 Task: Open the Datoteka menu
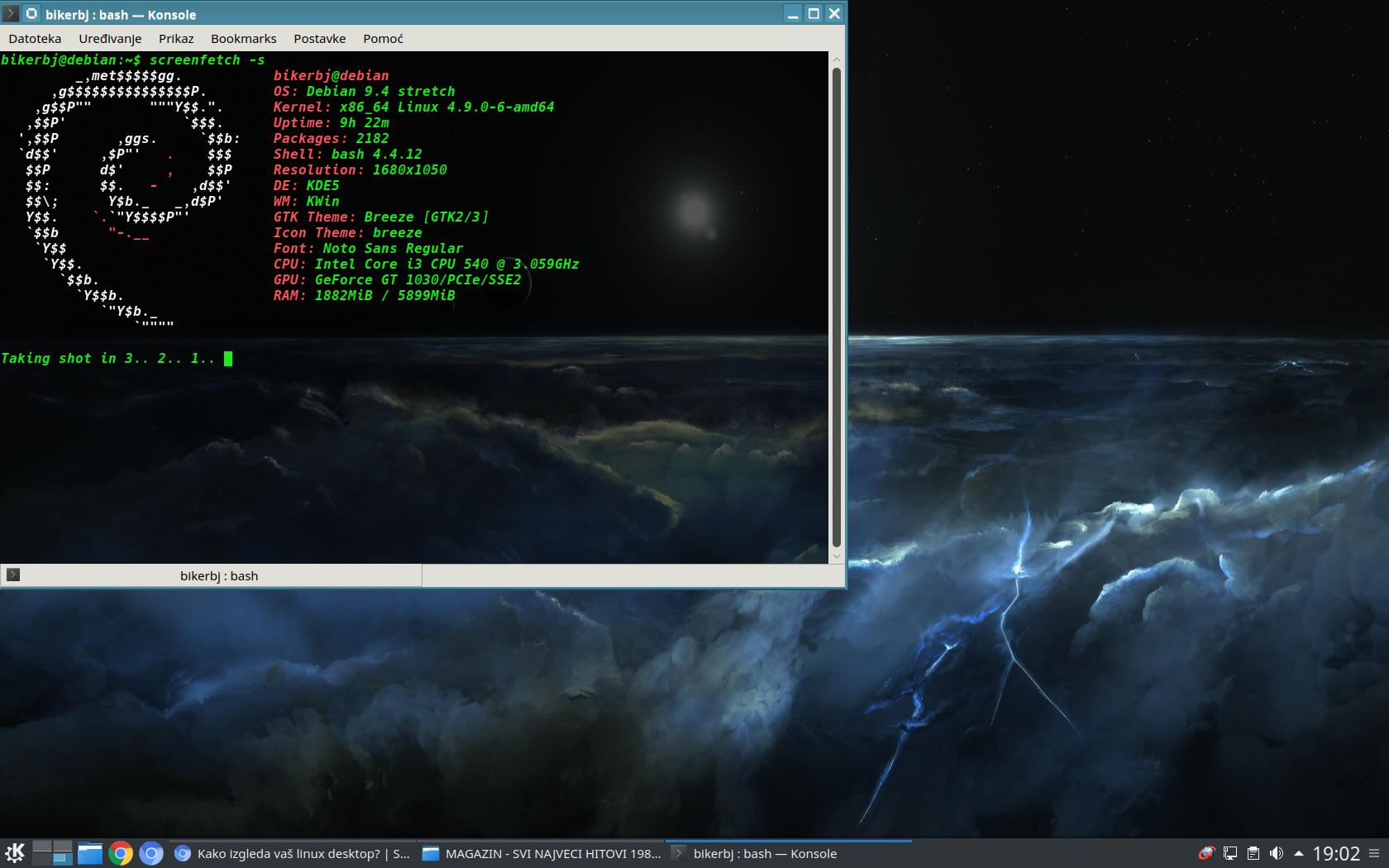pyautogui.click(x=35, y=38)
